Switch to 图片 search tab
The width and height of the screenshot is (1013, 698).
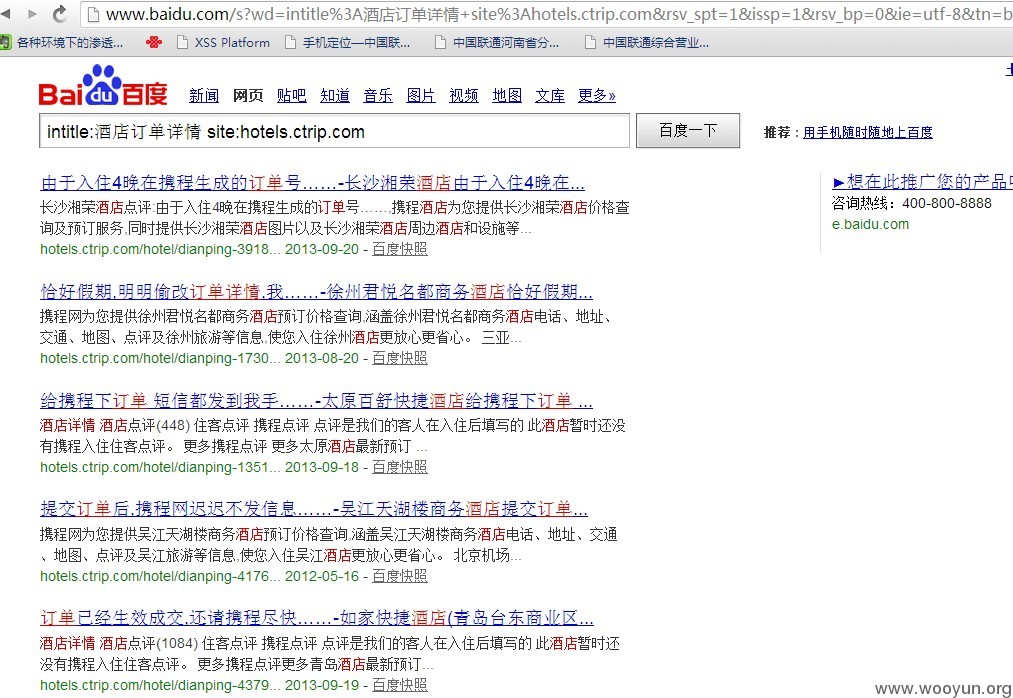(421, 96)
